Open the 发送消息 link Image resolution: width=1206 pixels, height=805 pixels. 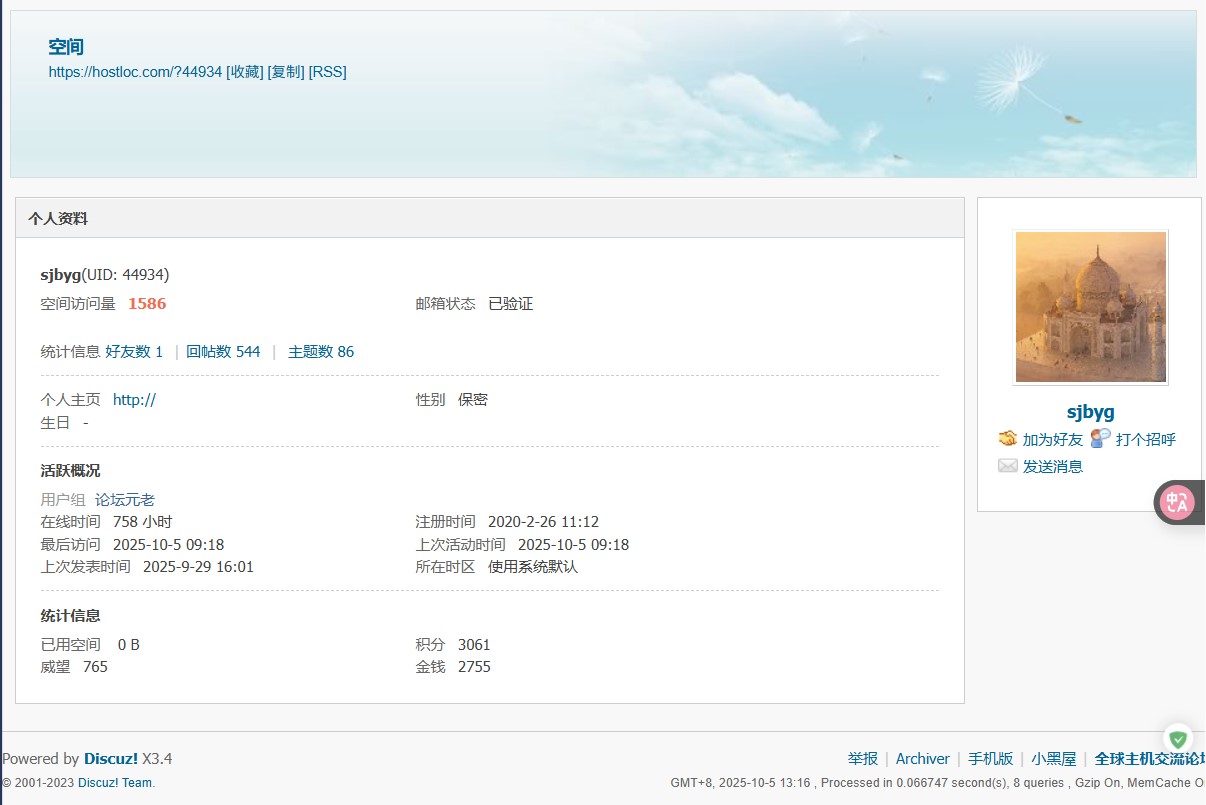pyautogui.click(x=1052, y=467)
